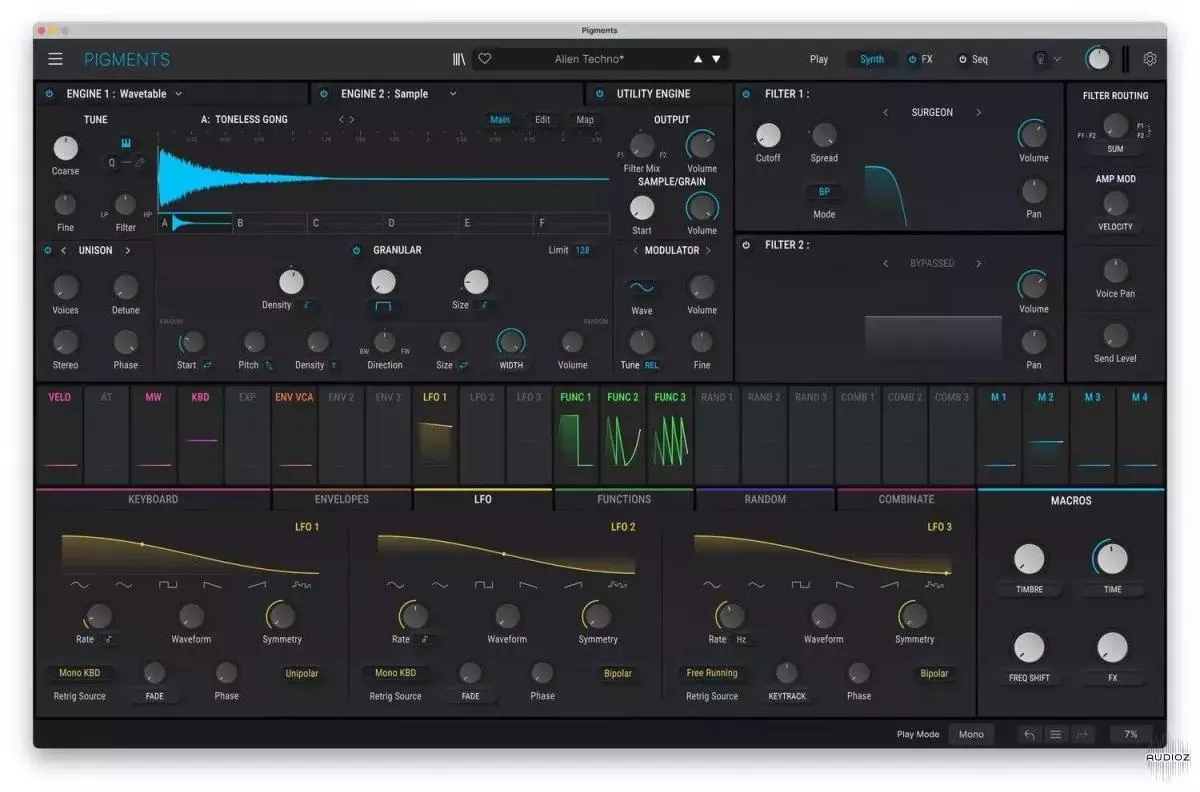Switch to previous Filter 2 type arrow
This screenshot has width=1200, height=792.
(886, 263)
